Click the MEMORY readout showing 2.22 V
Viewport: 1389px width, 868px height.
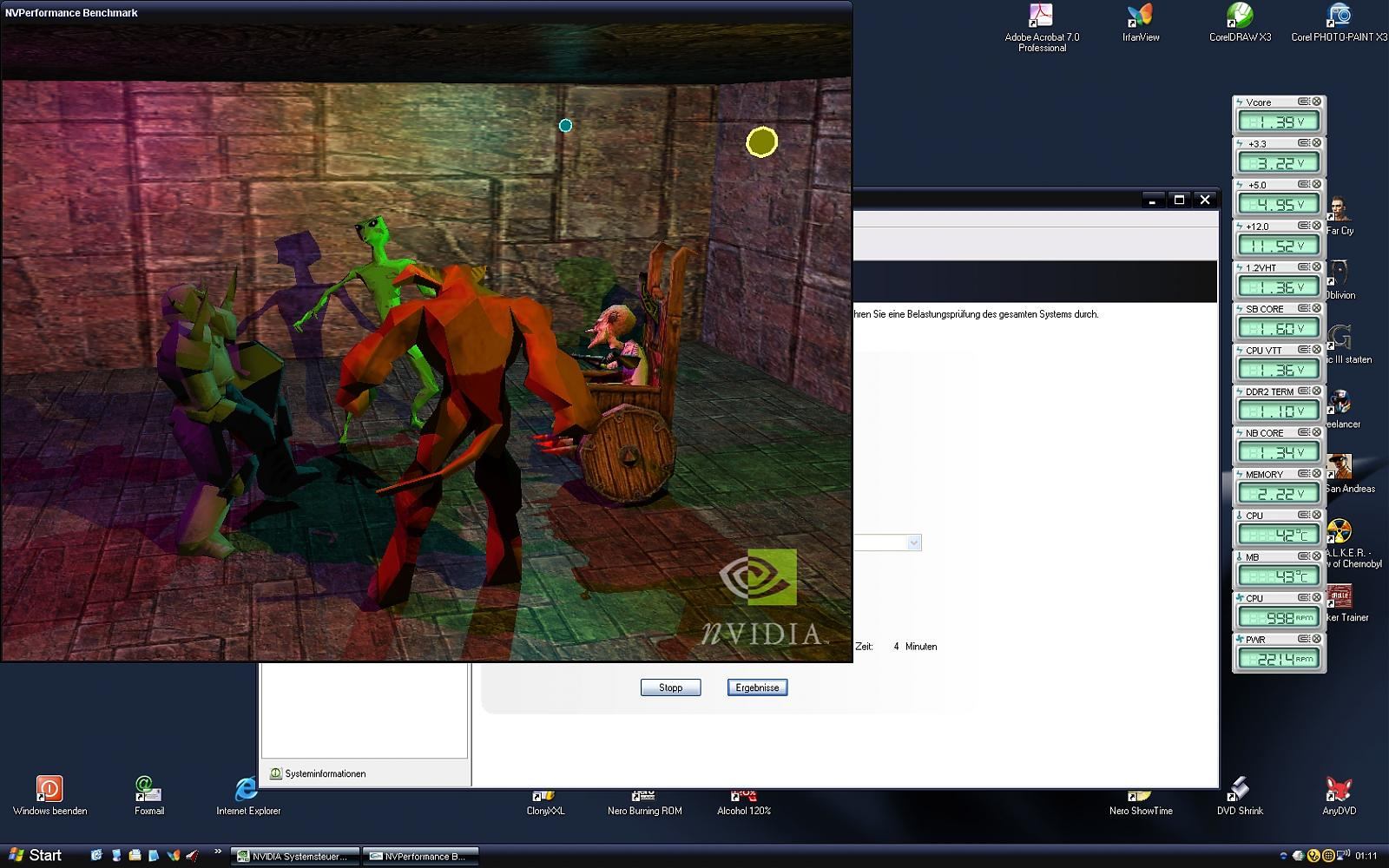[x=1279, y=493]
